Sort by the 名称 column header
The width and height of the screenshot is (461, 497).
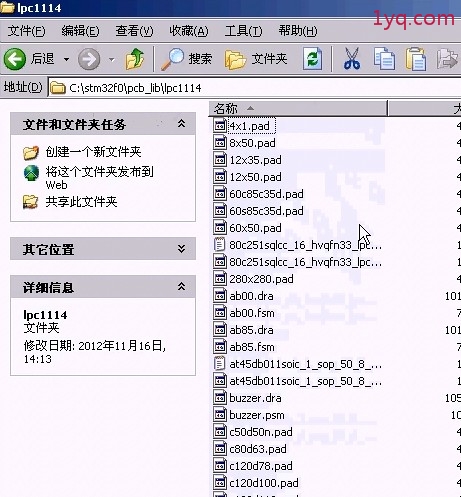coord(298,109)
